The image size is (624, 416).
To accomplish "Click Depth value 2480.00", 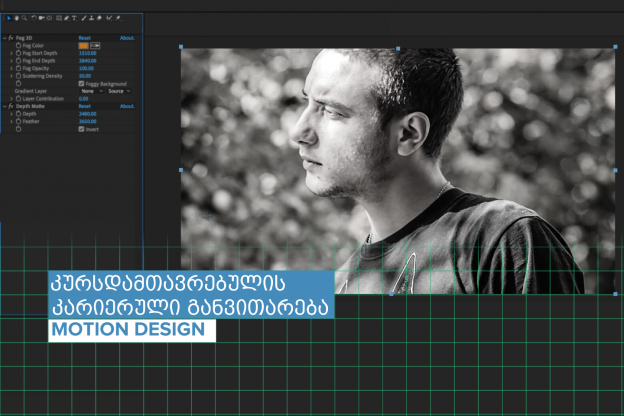I will [x=88, y=113].
